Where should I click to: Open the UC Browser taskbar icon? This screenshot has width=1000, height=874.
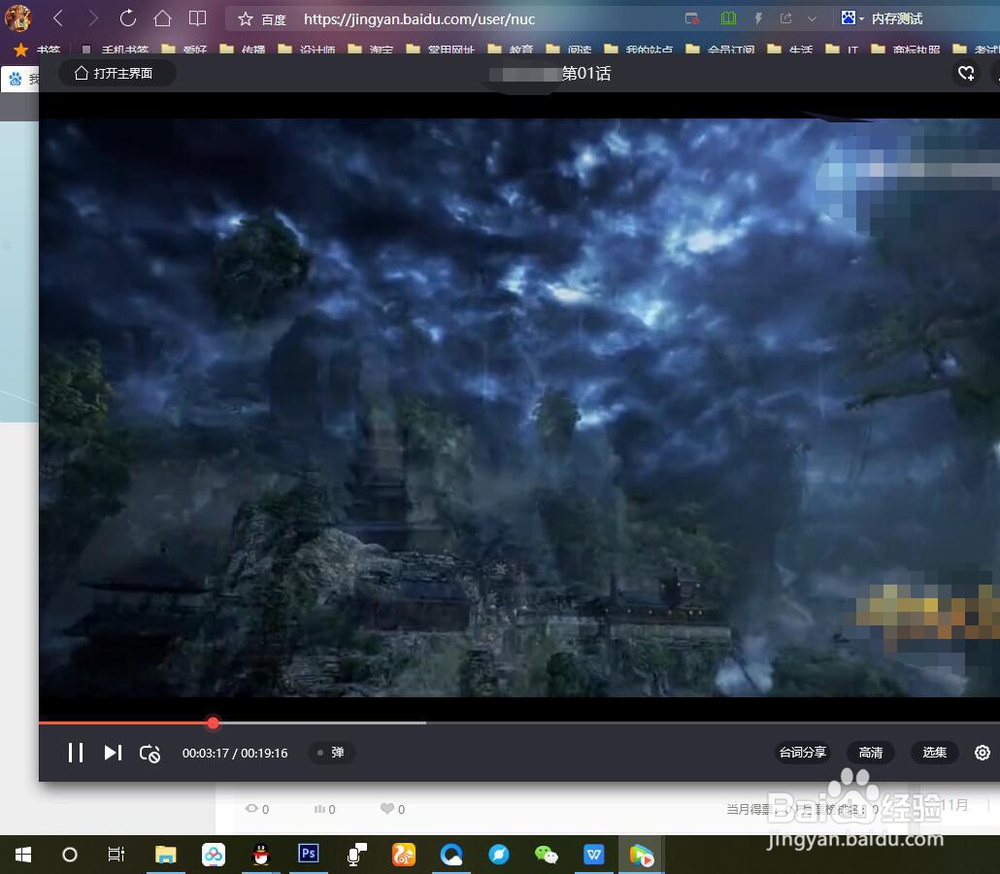pos(404,854)
